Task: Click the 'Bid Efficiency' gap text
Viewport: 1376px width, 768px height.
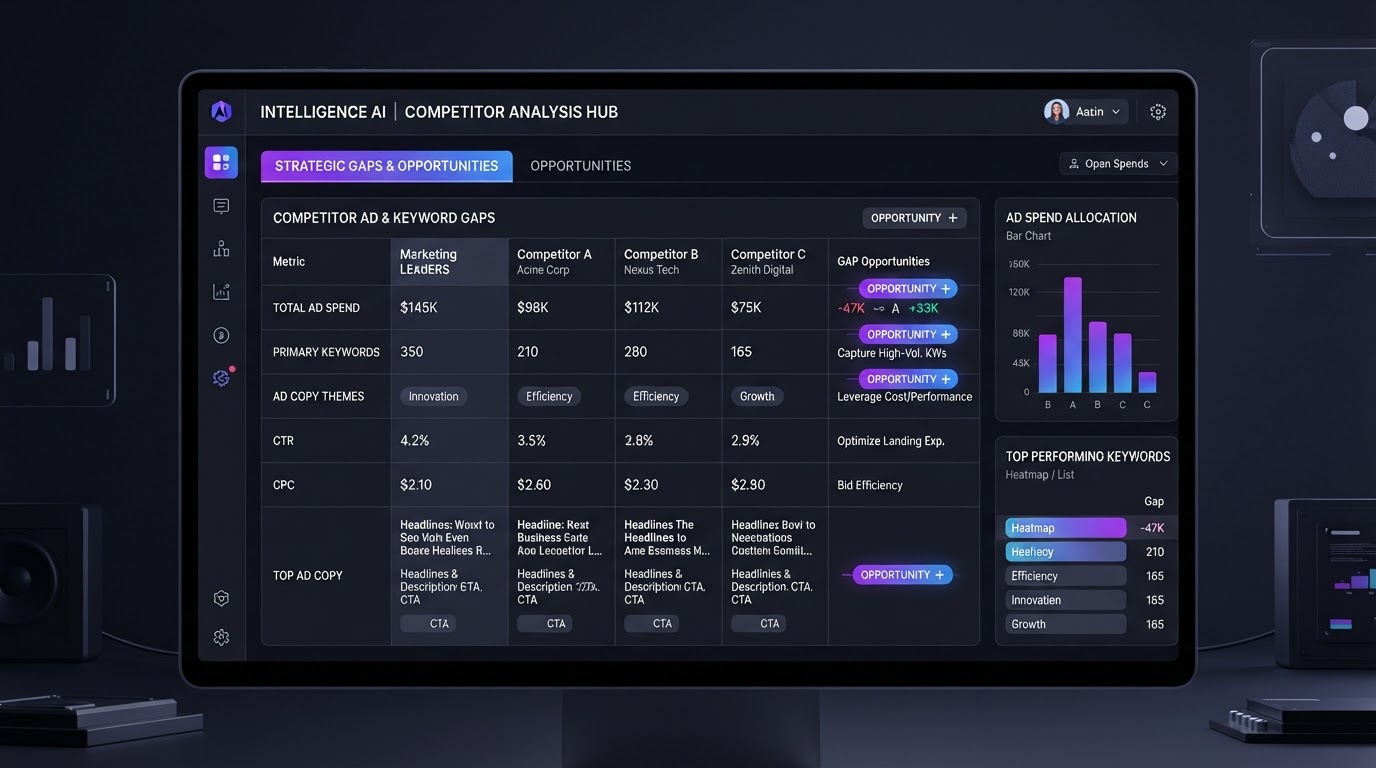Action: [870, 485]
